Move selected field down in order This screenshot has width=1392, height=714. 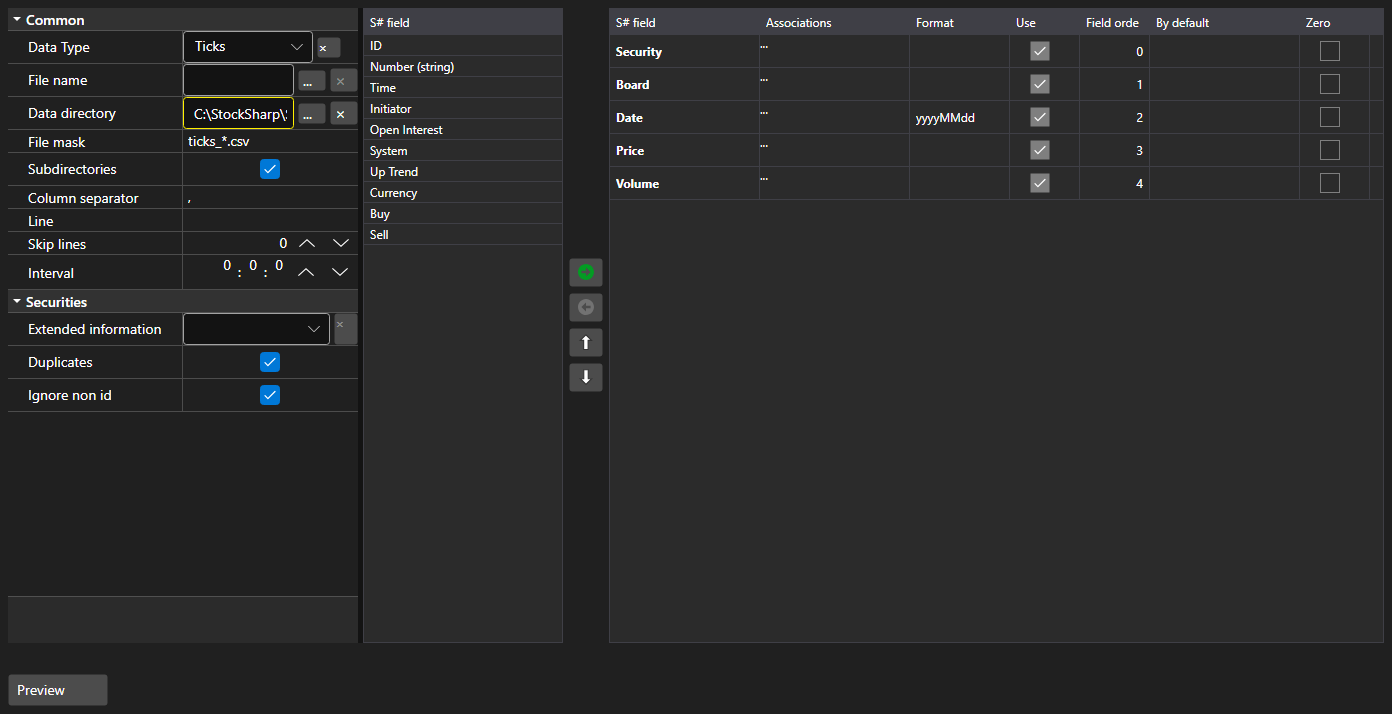click(586, 377)
